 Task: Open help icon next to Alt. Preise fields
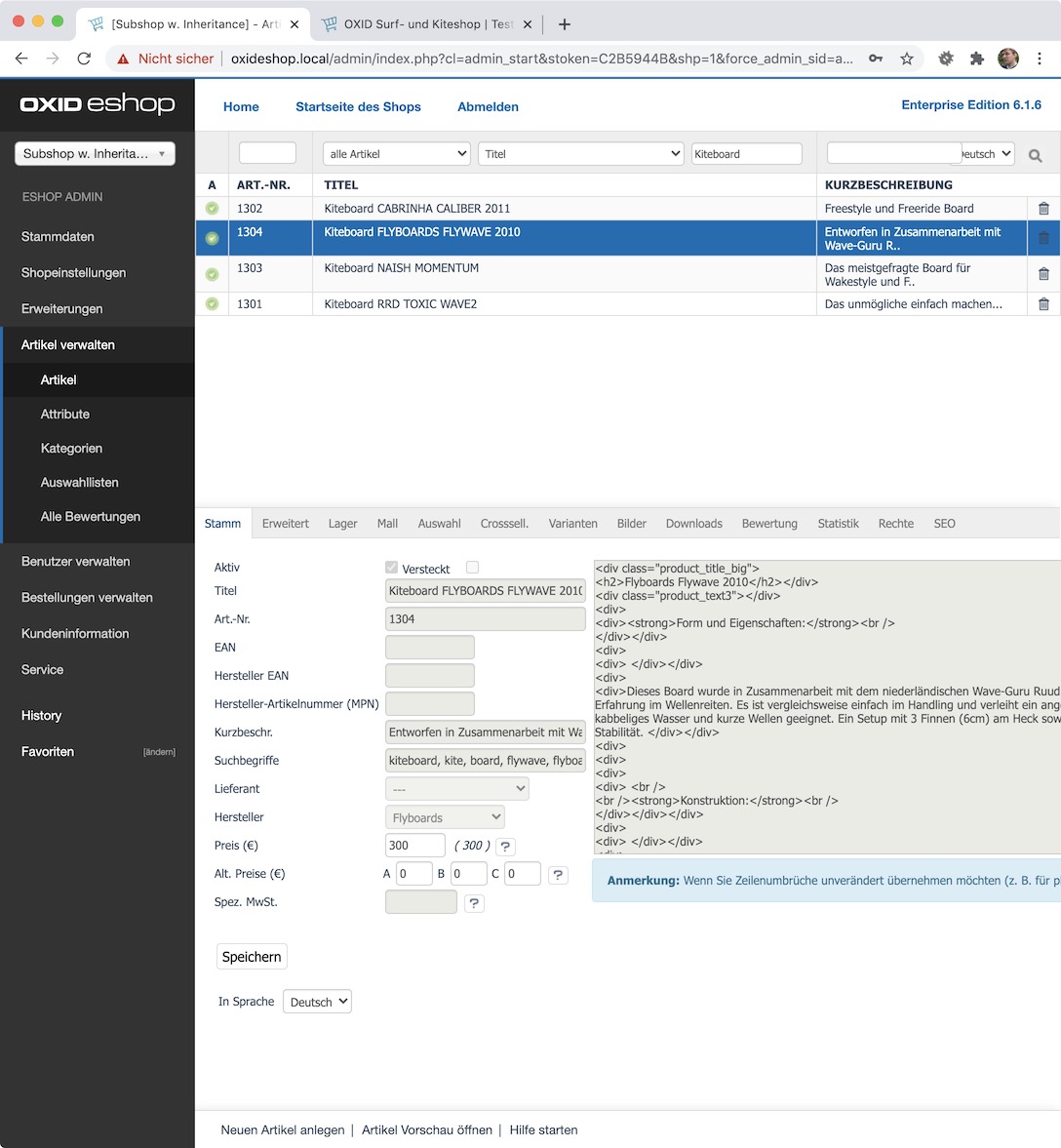558,875
